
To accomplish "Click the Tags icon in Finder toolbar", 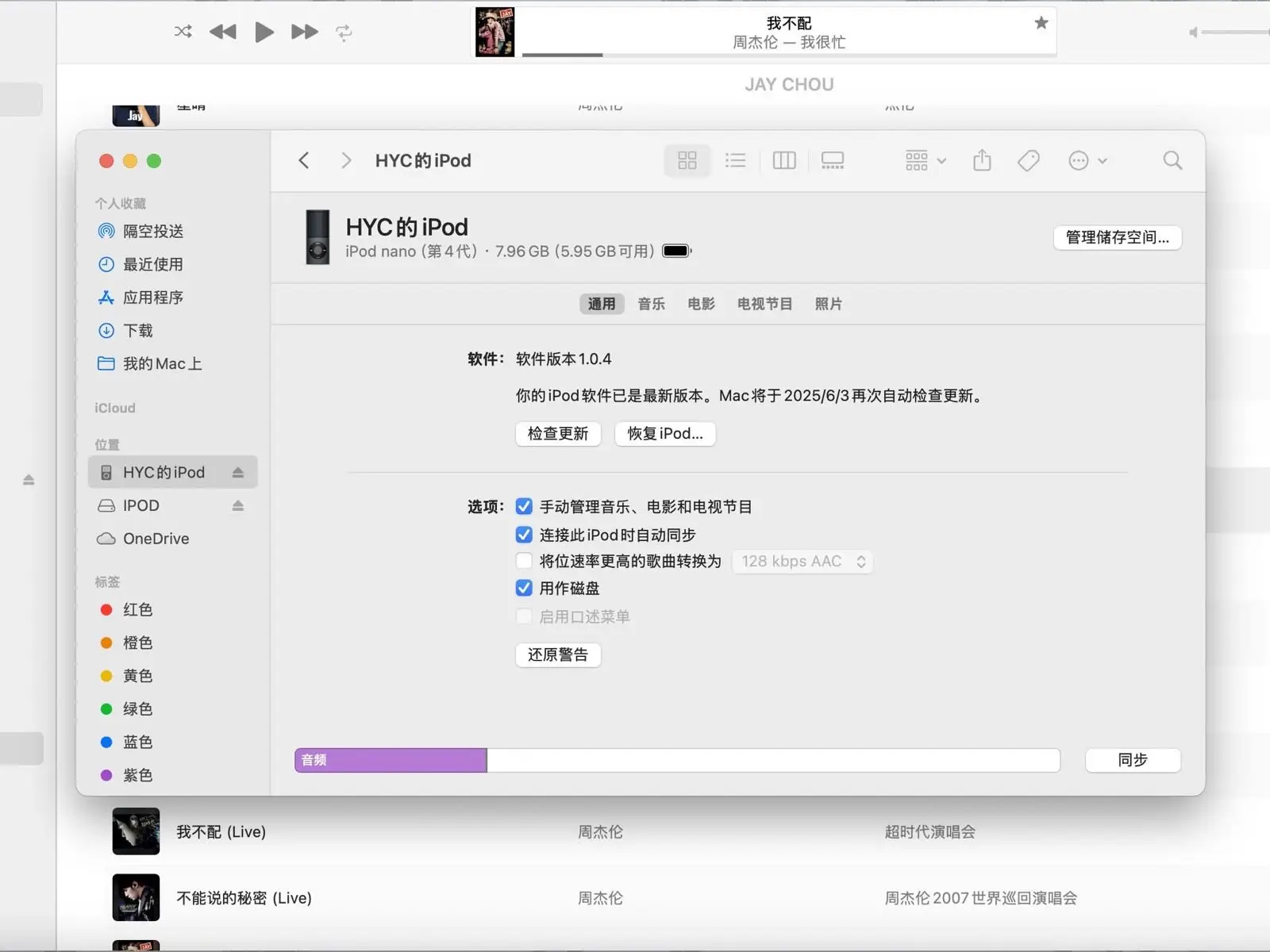I will (x=1029, y=160).
